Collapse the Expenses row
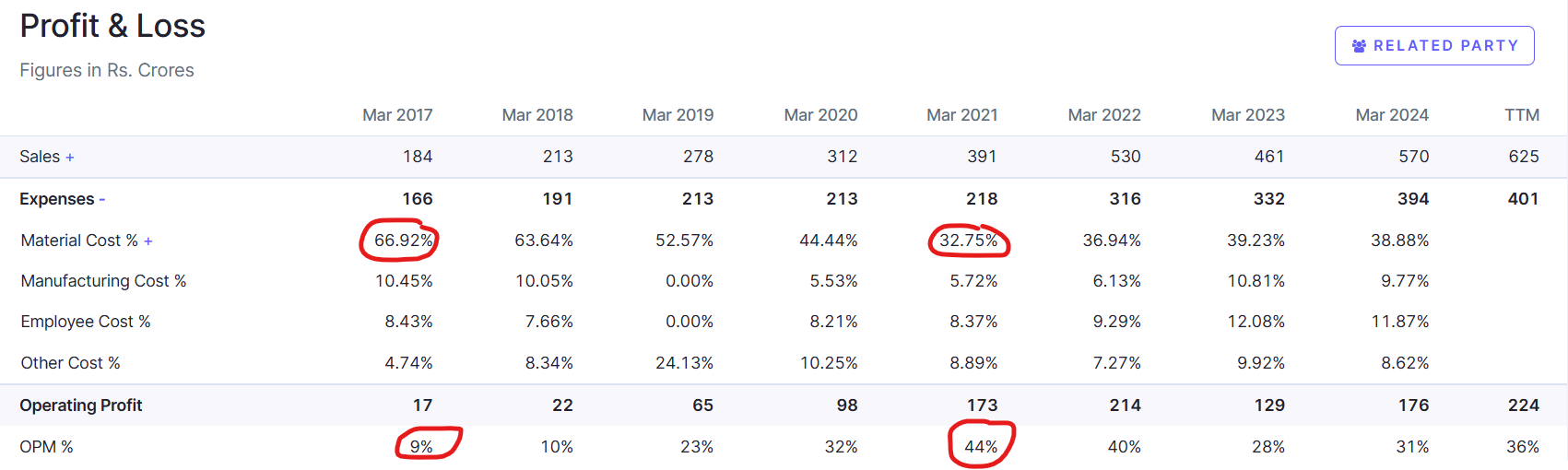 pyautogui.click(x=101, y=200)
